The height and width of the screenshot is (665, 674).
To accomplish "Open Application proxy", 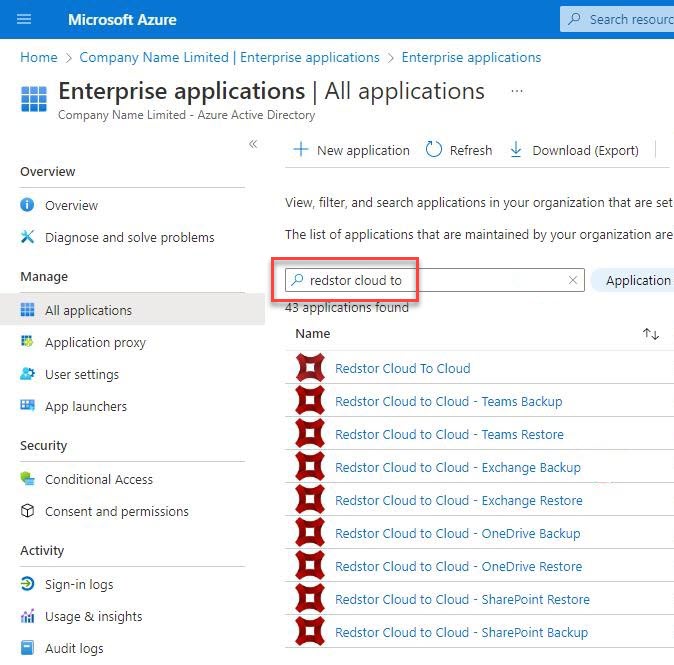I will [x=95, y=343].
